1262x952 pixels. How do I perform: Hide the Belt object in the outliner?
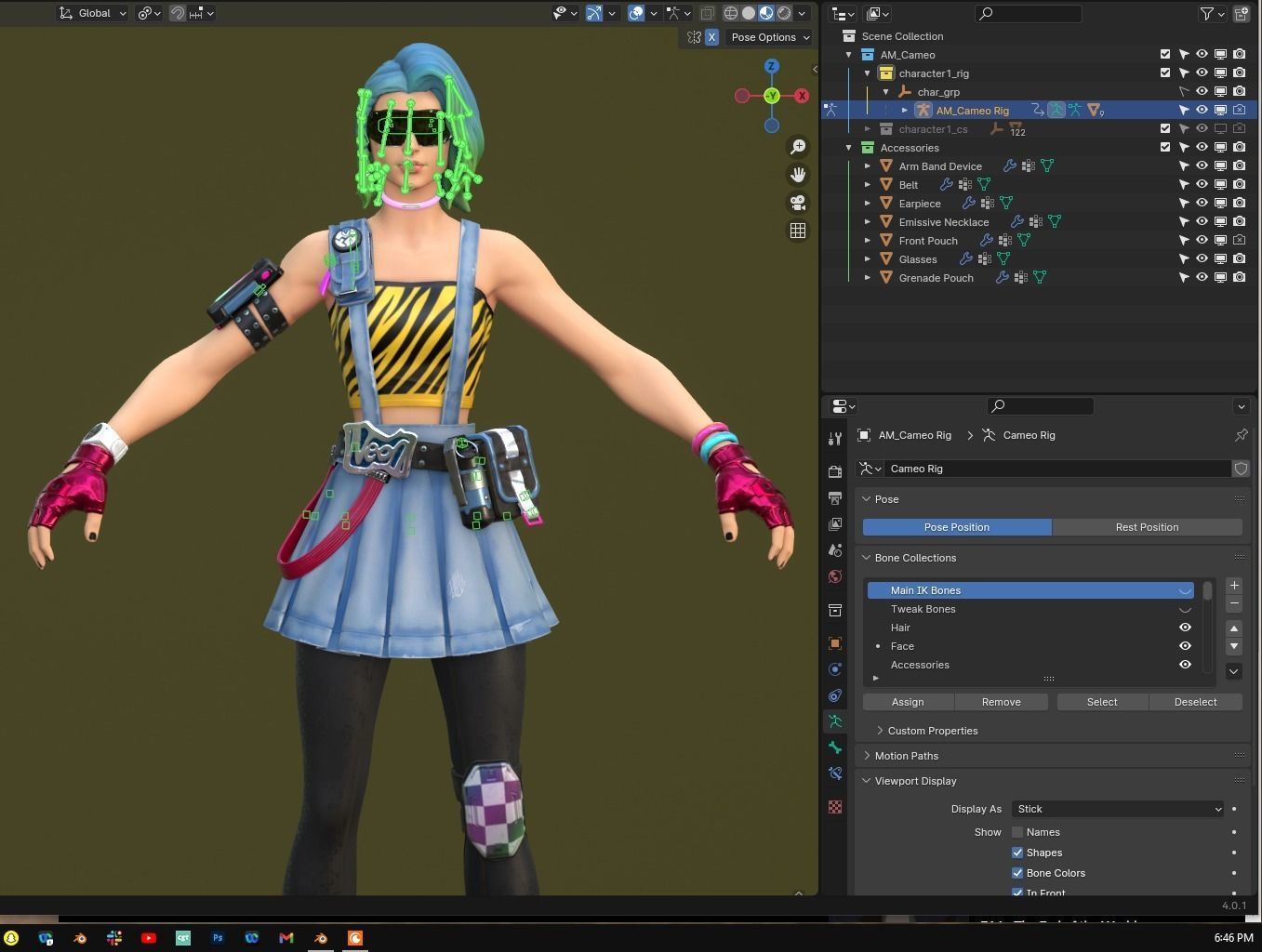tap(1202, 184)
